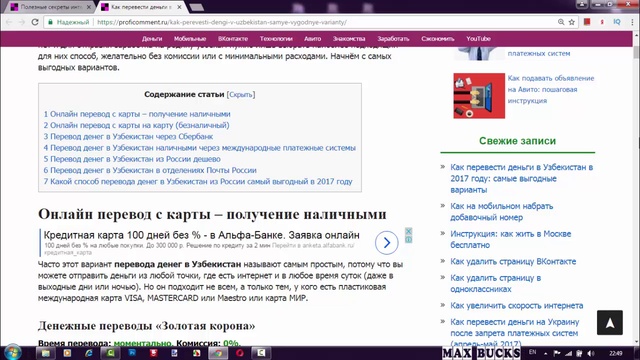The width and height of the screenshot is (640, 360).
Task: Open Opera from the taskbar
Action: click(240, 353)
